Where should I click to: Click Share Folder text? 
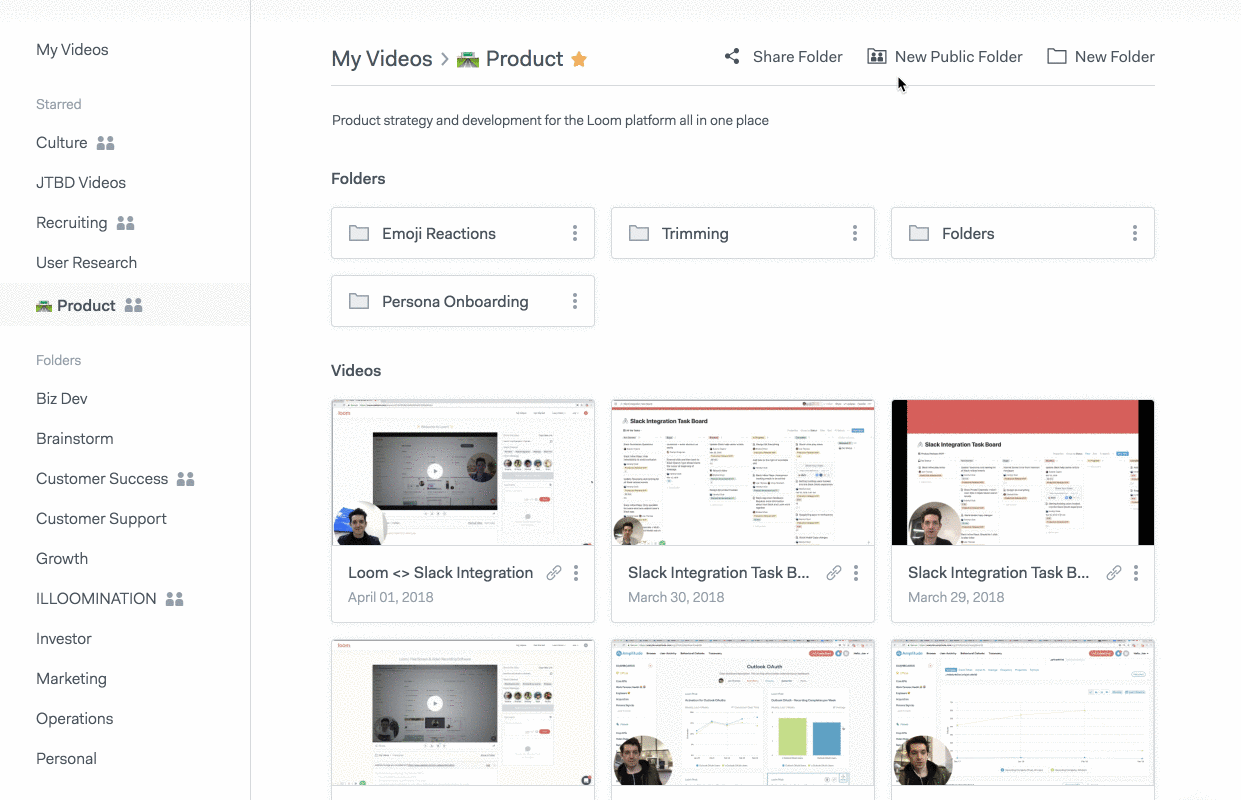(x=798, y=57)
